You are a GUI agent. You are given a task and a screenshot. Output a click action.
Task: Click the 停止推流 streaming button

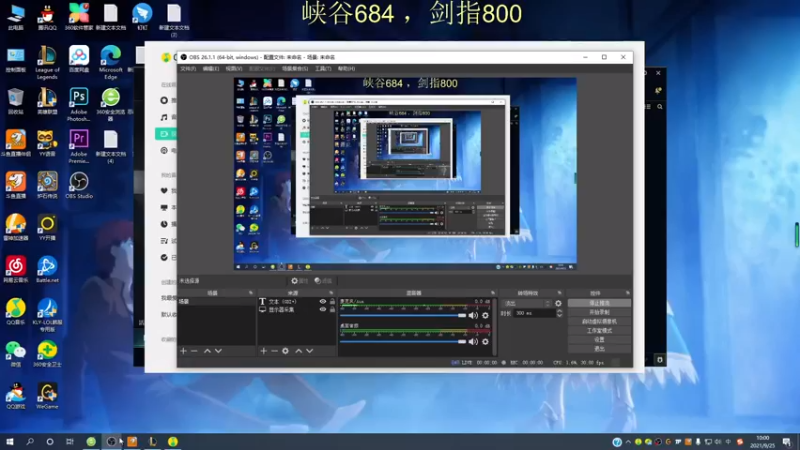coord(599,303)
